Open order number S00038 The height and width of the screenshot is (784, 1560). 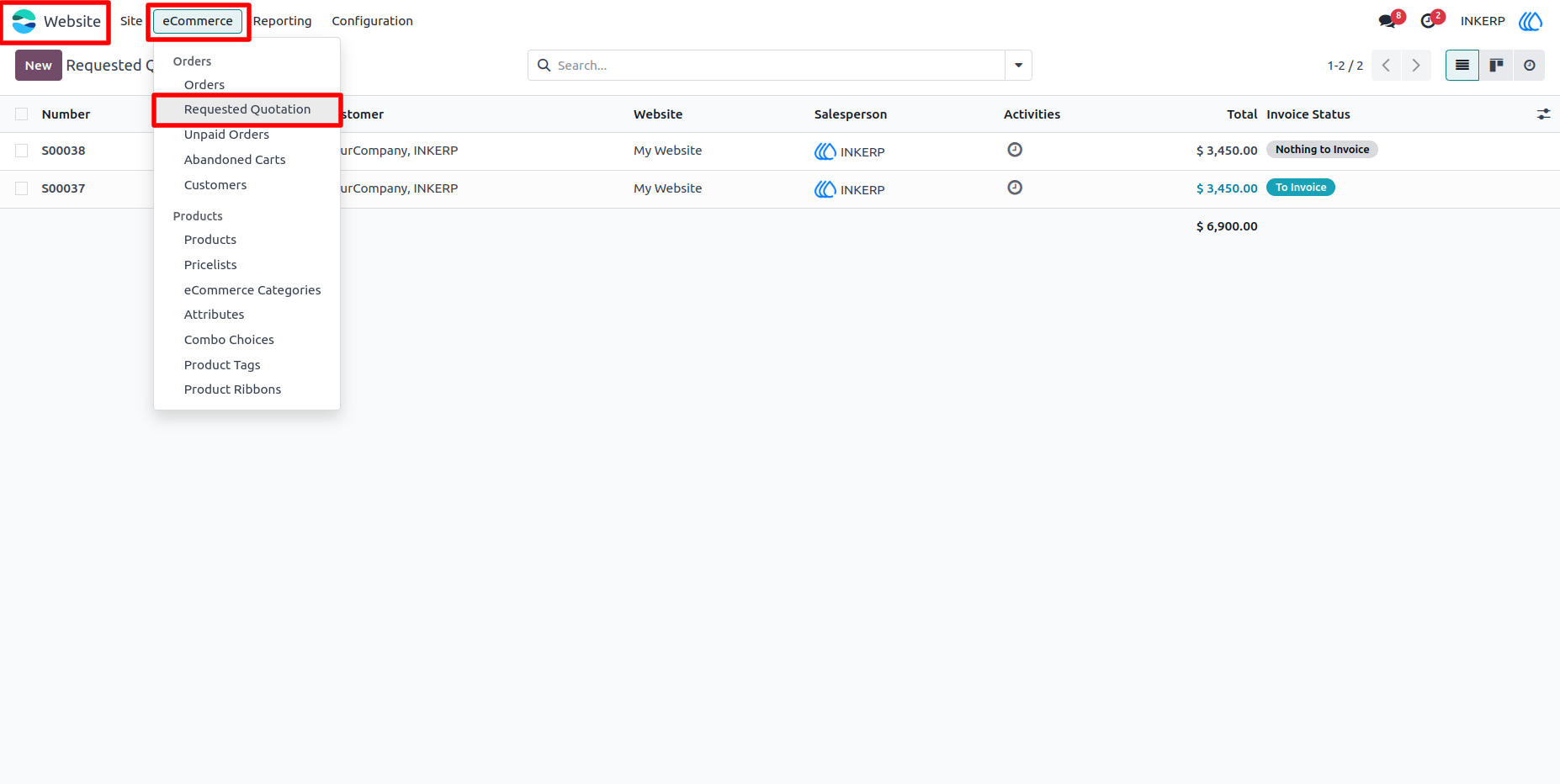click(63, 151)
